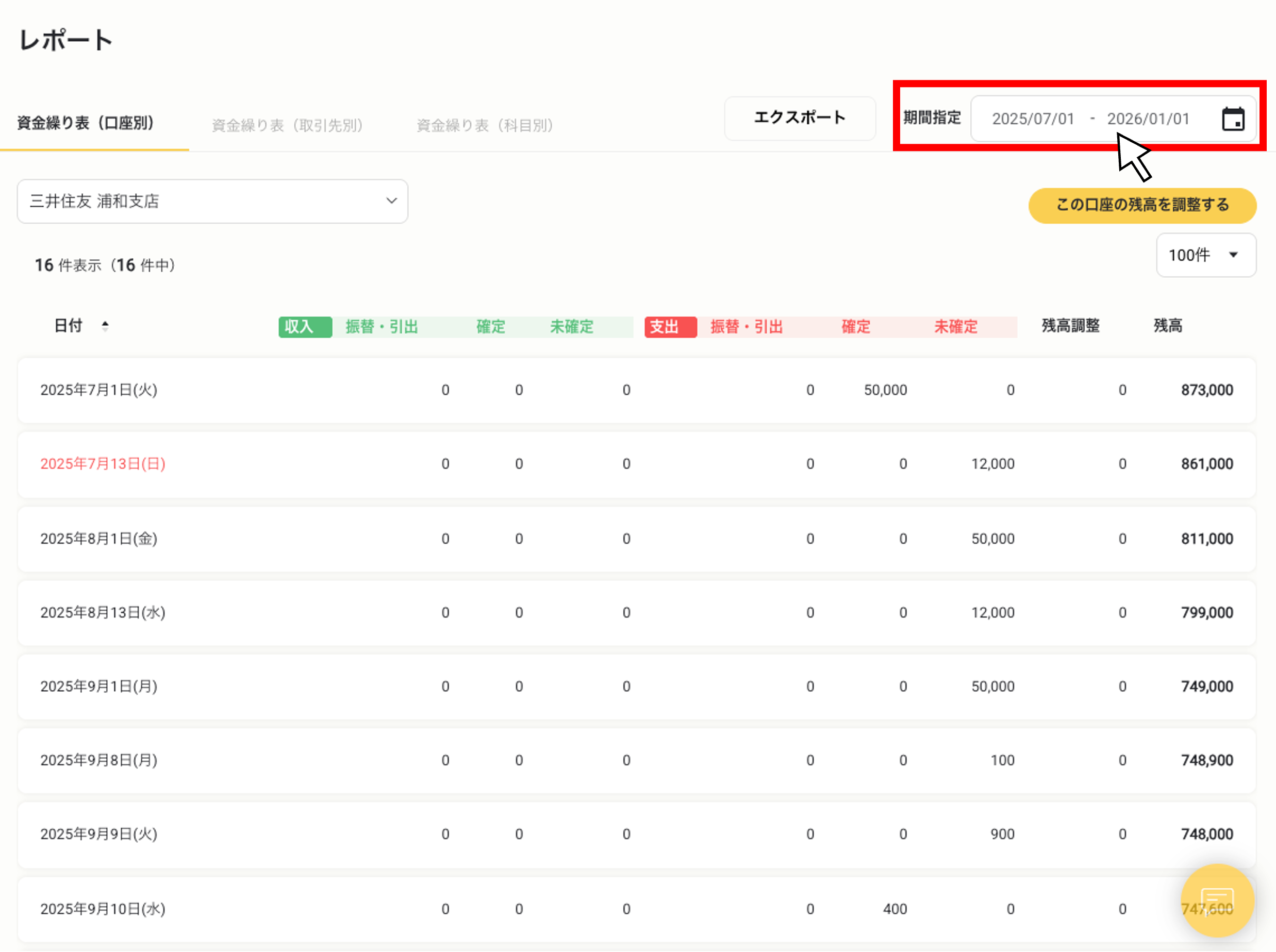Click この口座の残高を調整する button

(x=1142, y=205)
